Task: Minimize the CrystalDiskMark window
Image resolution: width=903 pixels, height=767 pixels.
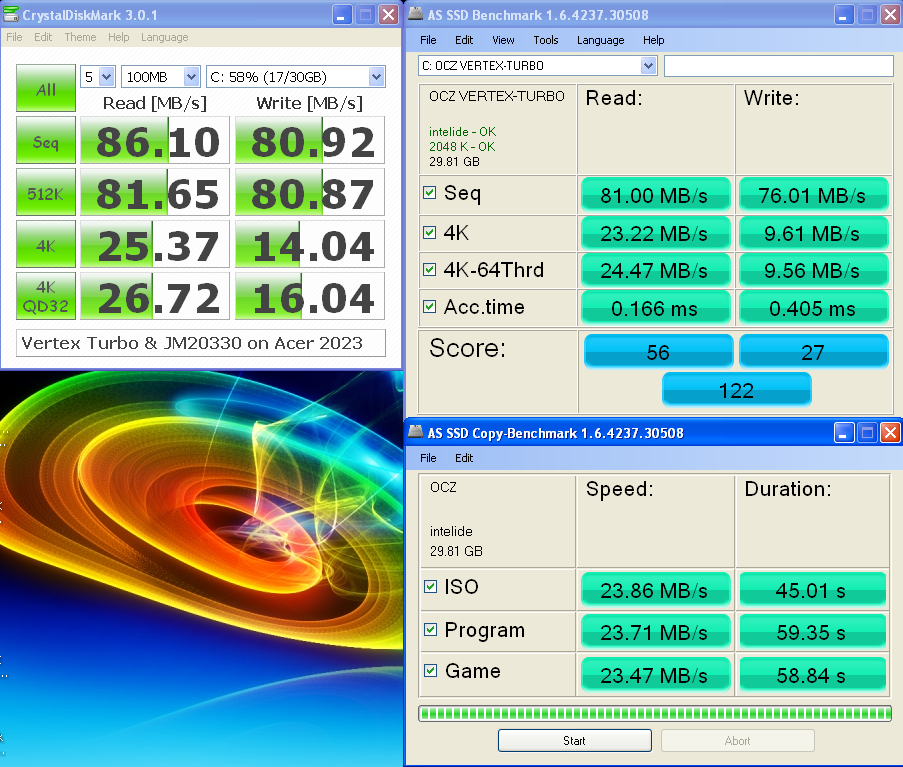Action: [x=341, y=14]
